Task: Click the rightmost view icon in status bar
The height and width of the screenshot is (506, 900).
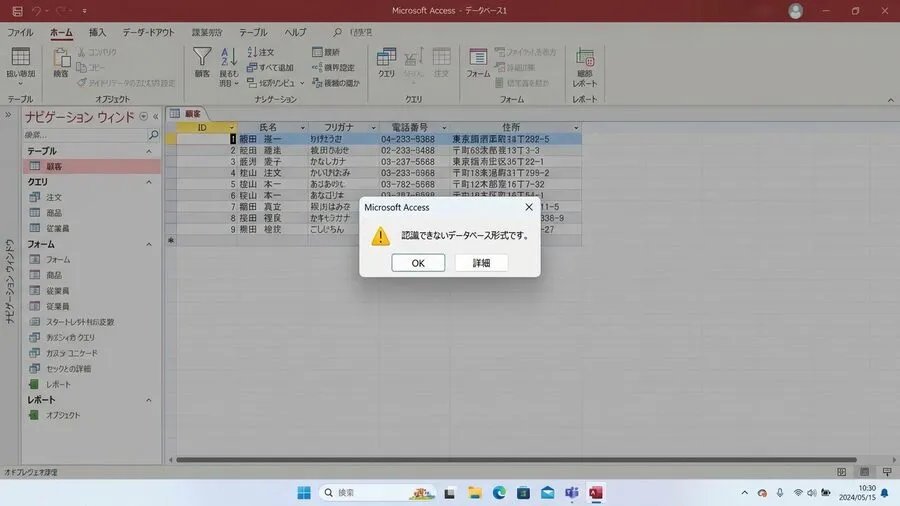Action: pos(887,472)
